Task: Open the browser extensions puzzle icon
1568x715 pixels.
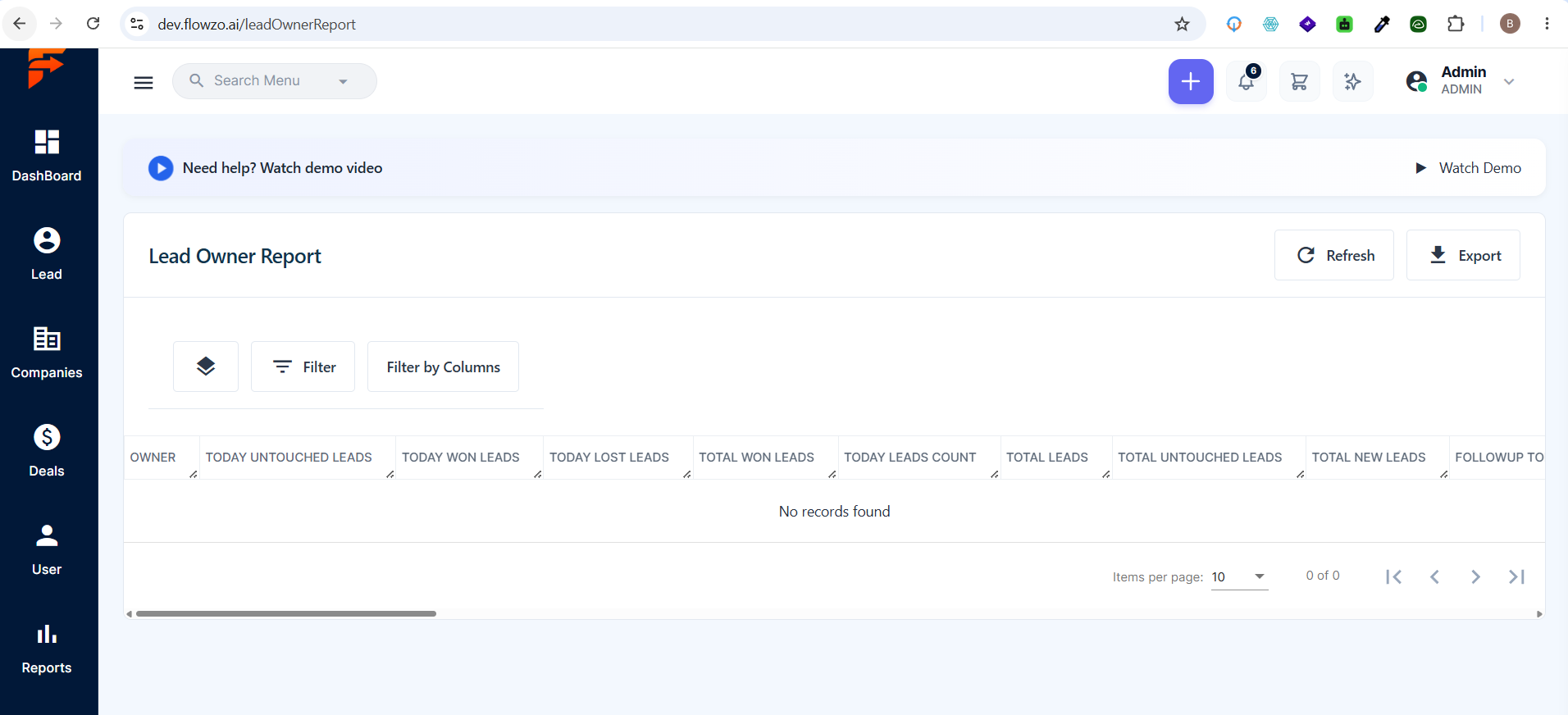Action: click(x=1456, y=24)
